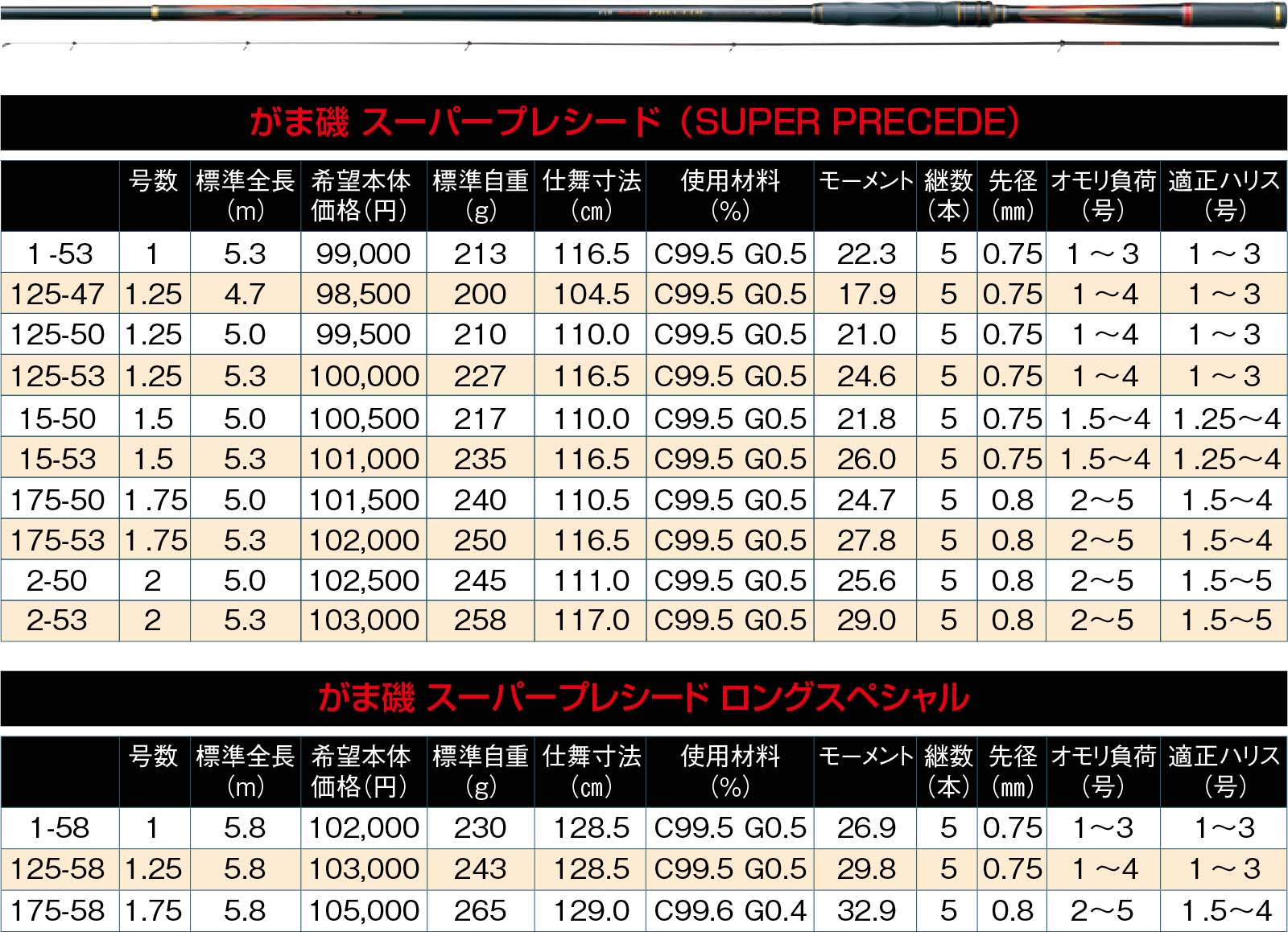Select model name 175-58

point(57,910)
